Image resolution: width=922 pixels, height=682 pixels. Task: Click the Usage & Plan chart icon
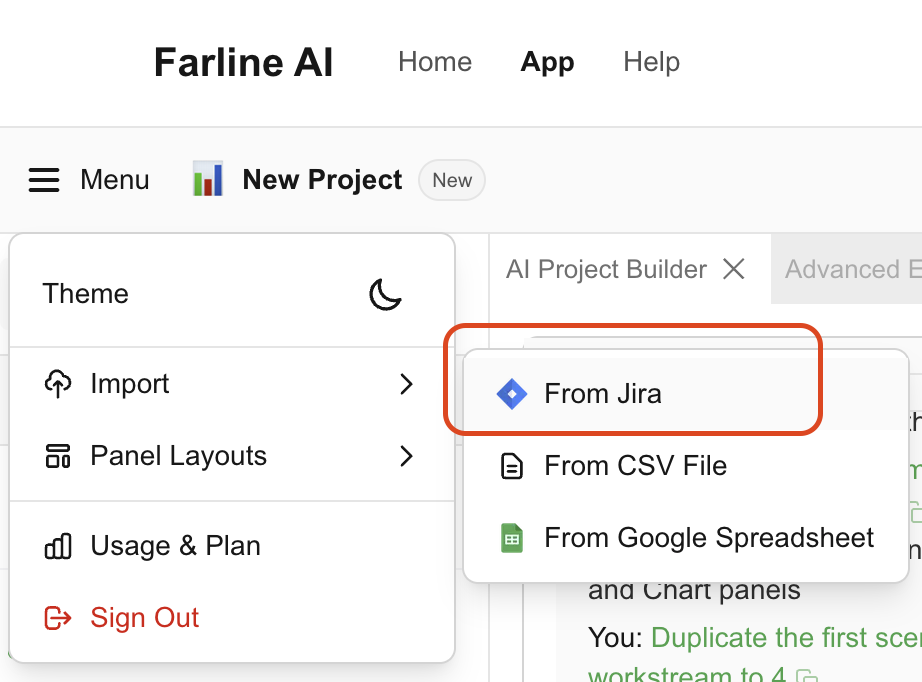click(58, 546)
